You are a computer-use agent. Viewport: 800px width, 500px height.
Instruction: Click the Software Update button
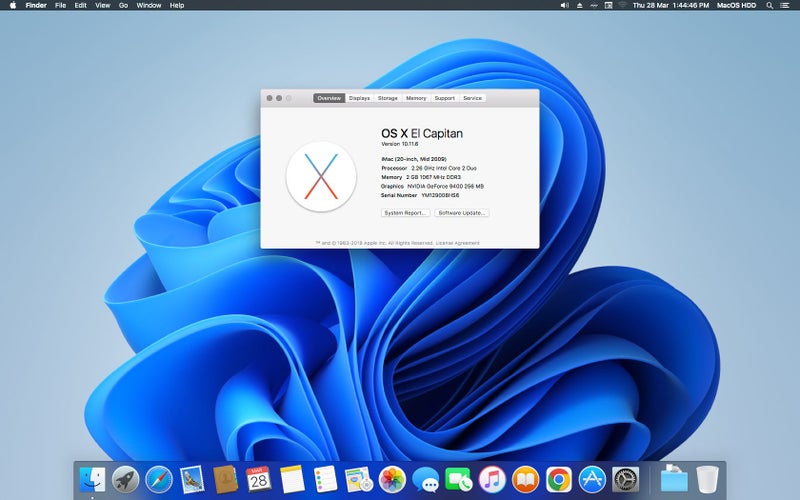462,213
